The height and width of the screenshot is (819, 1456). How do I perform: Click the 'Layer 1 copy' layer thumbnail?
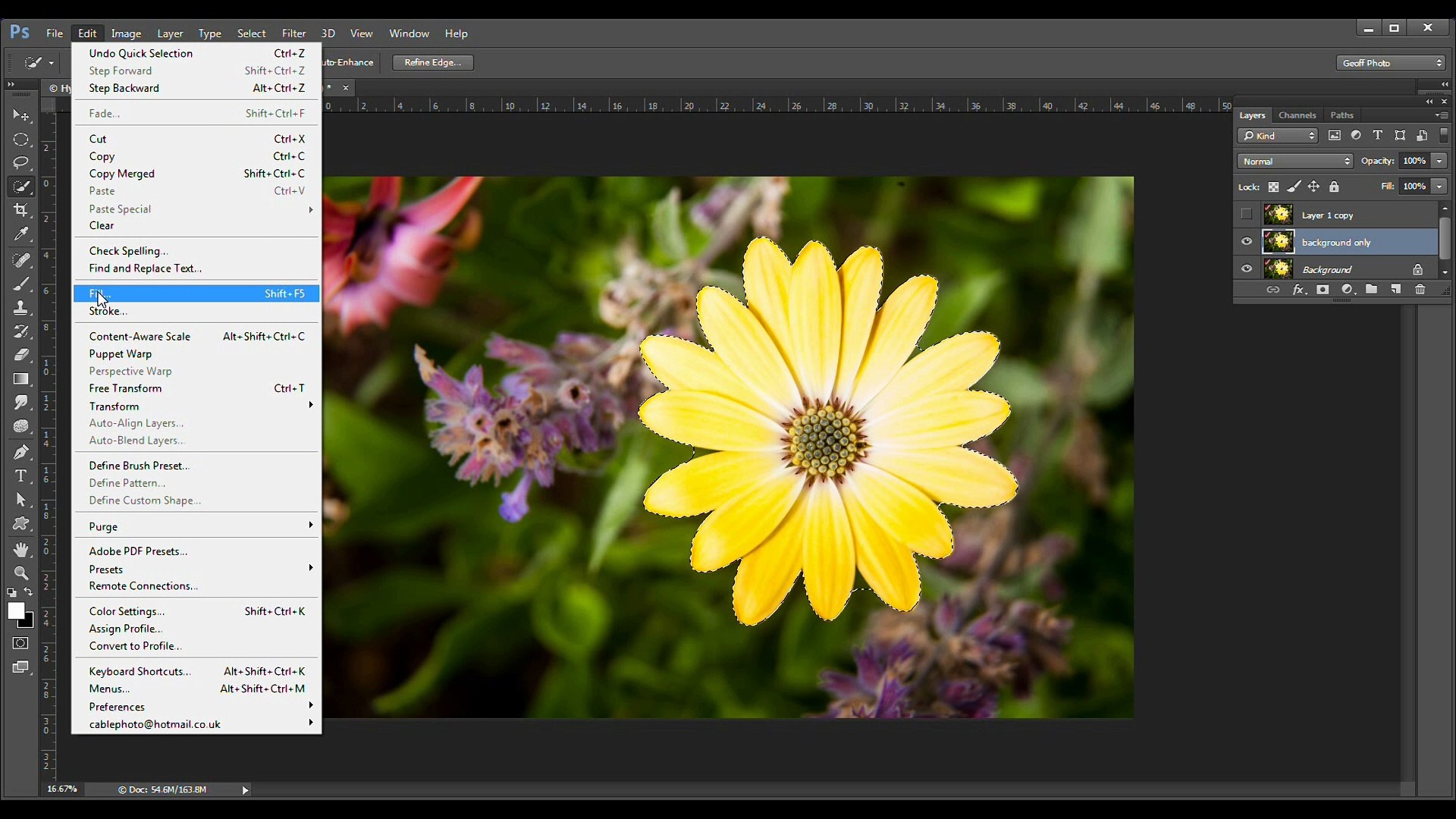point(1278,215)
